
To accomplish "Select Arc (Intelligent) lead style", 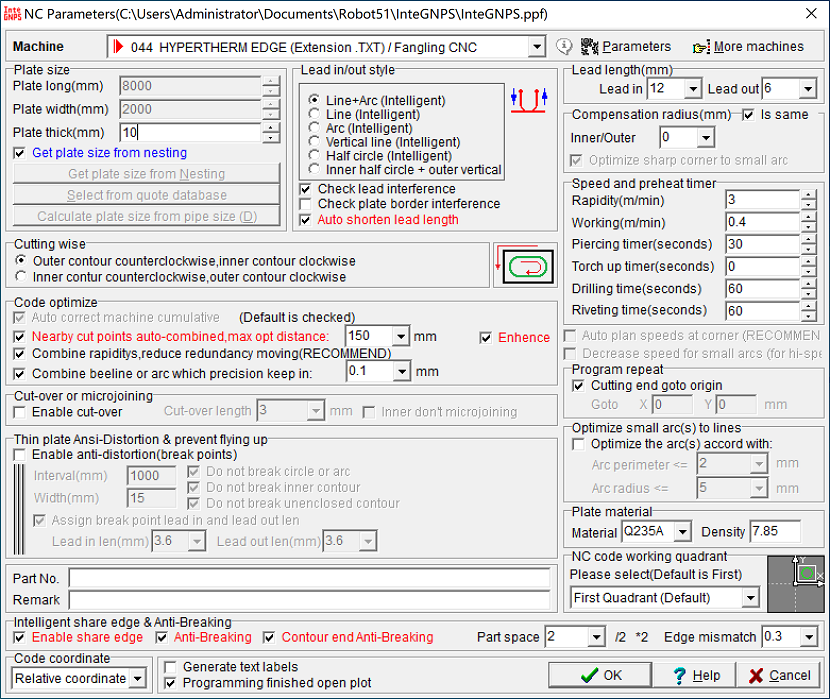I will tap(314, 128).
